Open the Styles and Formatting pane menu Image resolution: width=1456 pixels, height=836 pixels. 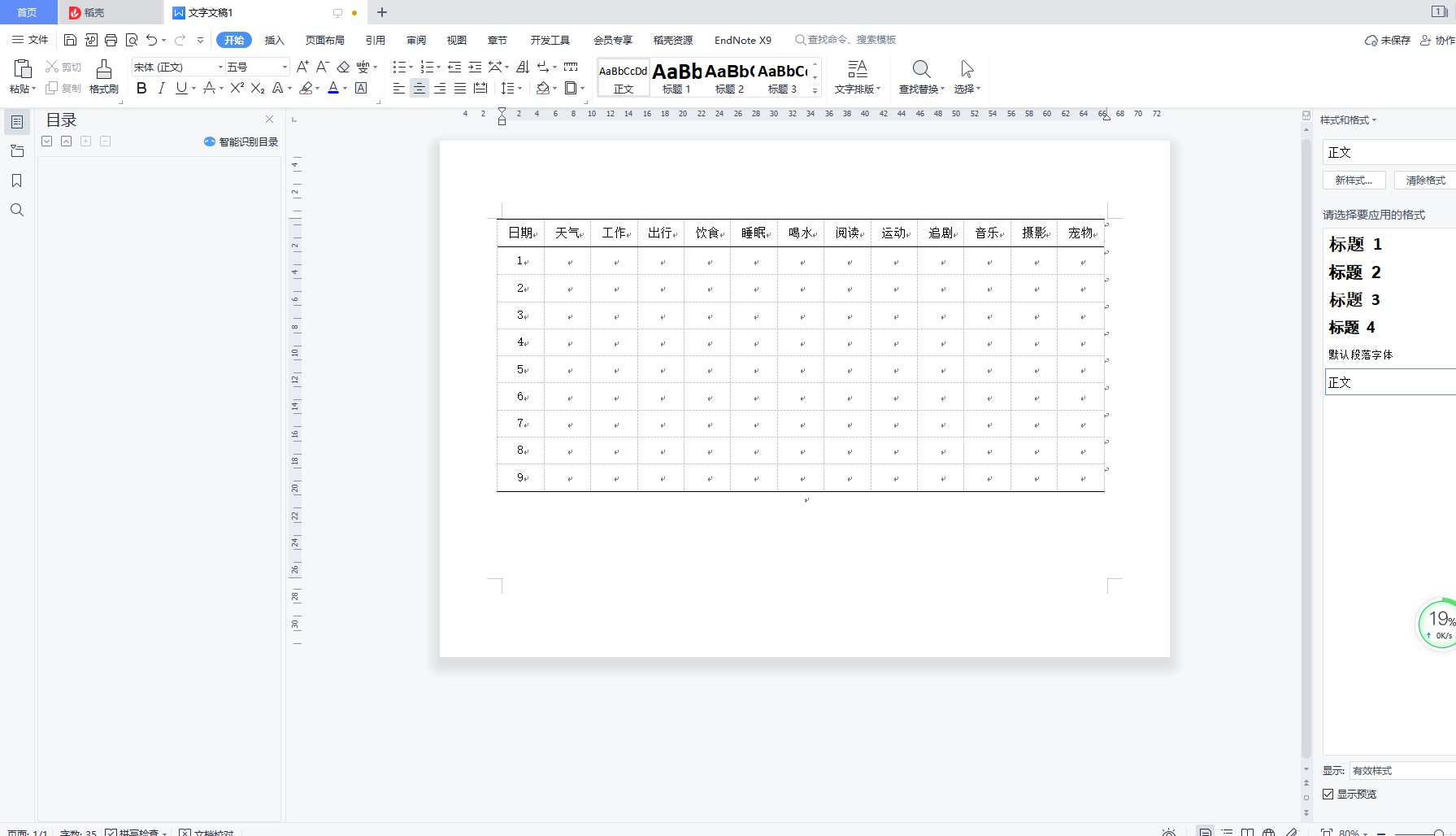pyautogui.click(x=1348, y=120)
